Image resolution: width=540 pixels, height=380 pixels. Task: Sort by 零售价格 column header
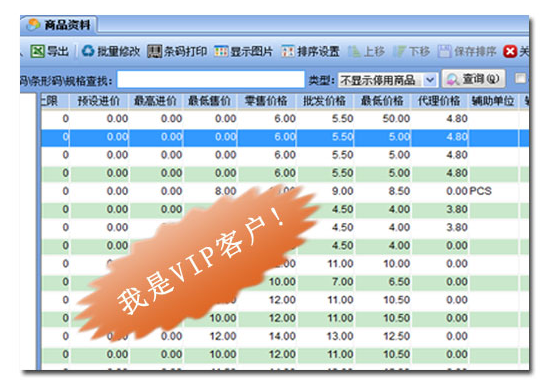[x=266, y=101]
